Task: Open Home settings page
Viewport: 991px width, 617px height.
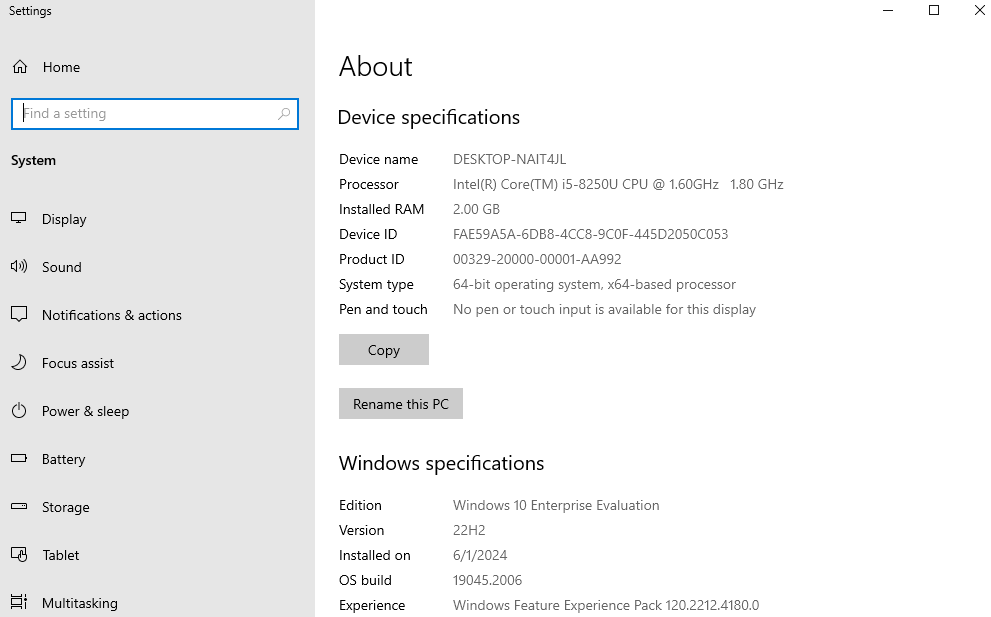Action: coord(61,67)
